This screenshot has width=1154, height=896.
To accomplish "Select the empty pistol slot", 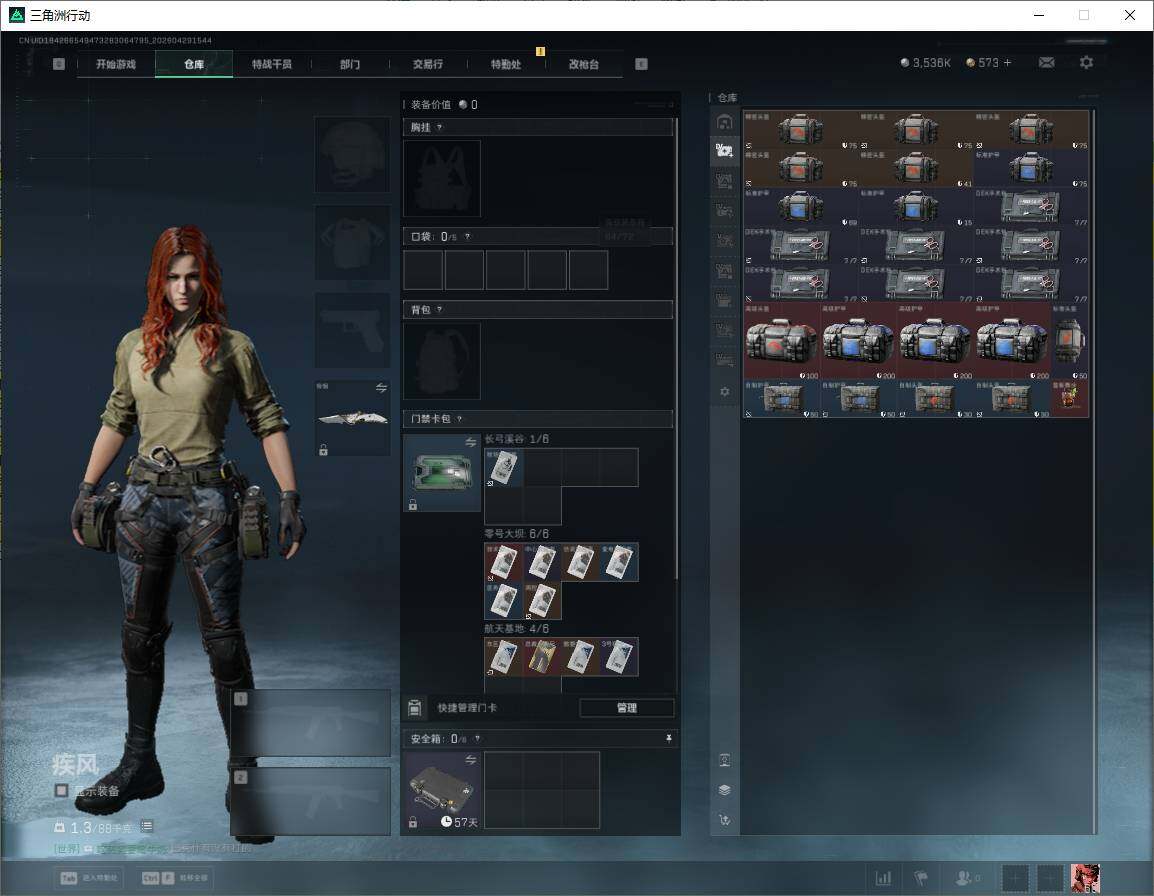I will [x=353, y=330].
